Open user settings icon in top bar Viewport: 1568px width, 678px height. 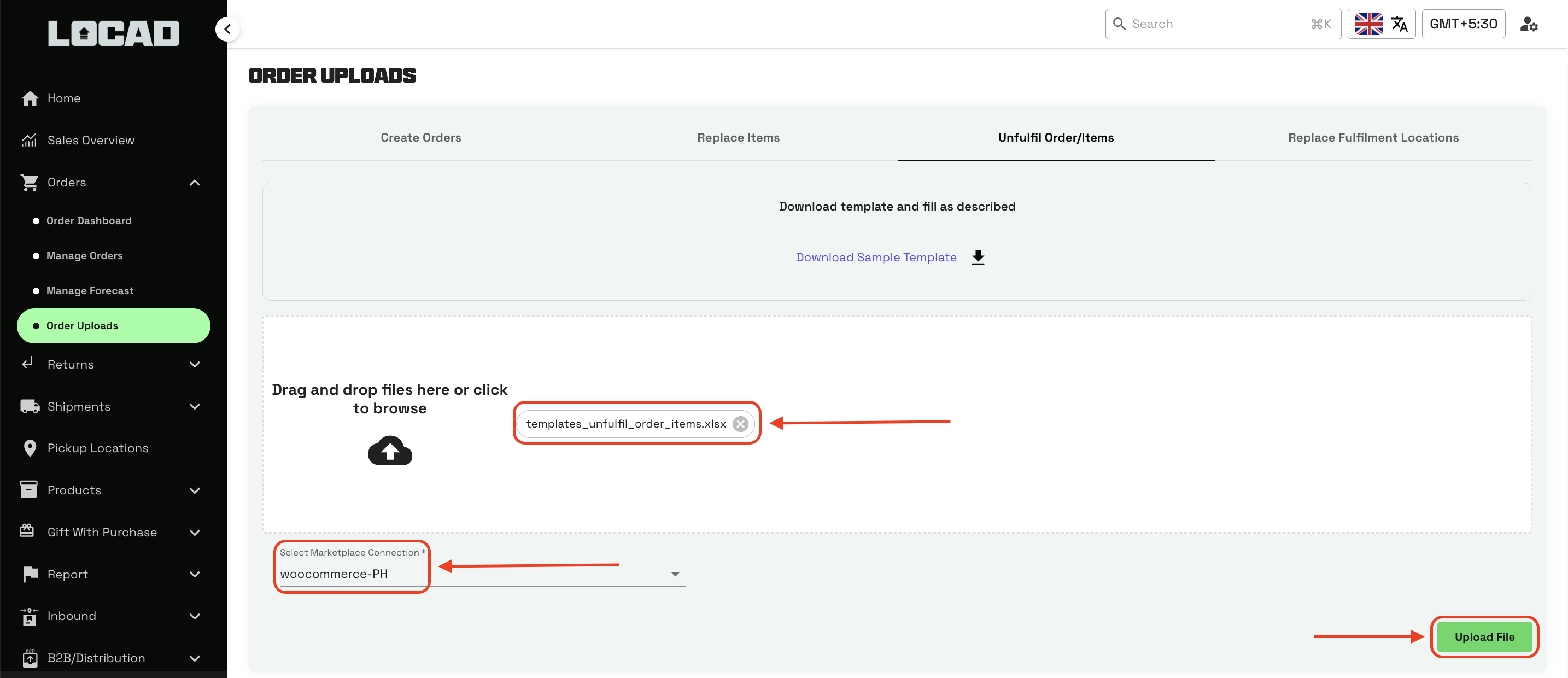point(1529,25)
